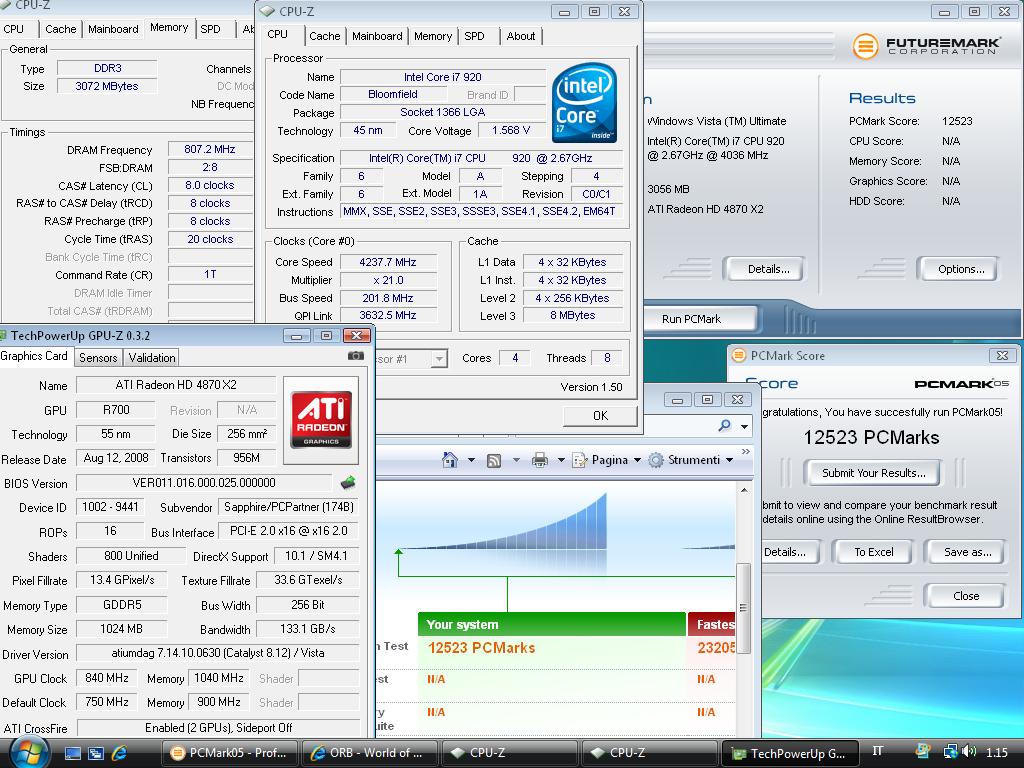Viewport: 1024px width, 768px height.
Task: Click the ATI Radeon logo in GPU-Z
Action: click(x=321, y=419)
